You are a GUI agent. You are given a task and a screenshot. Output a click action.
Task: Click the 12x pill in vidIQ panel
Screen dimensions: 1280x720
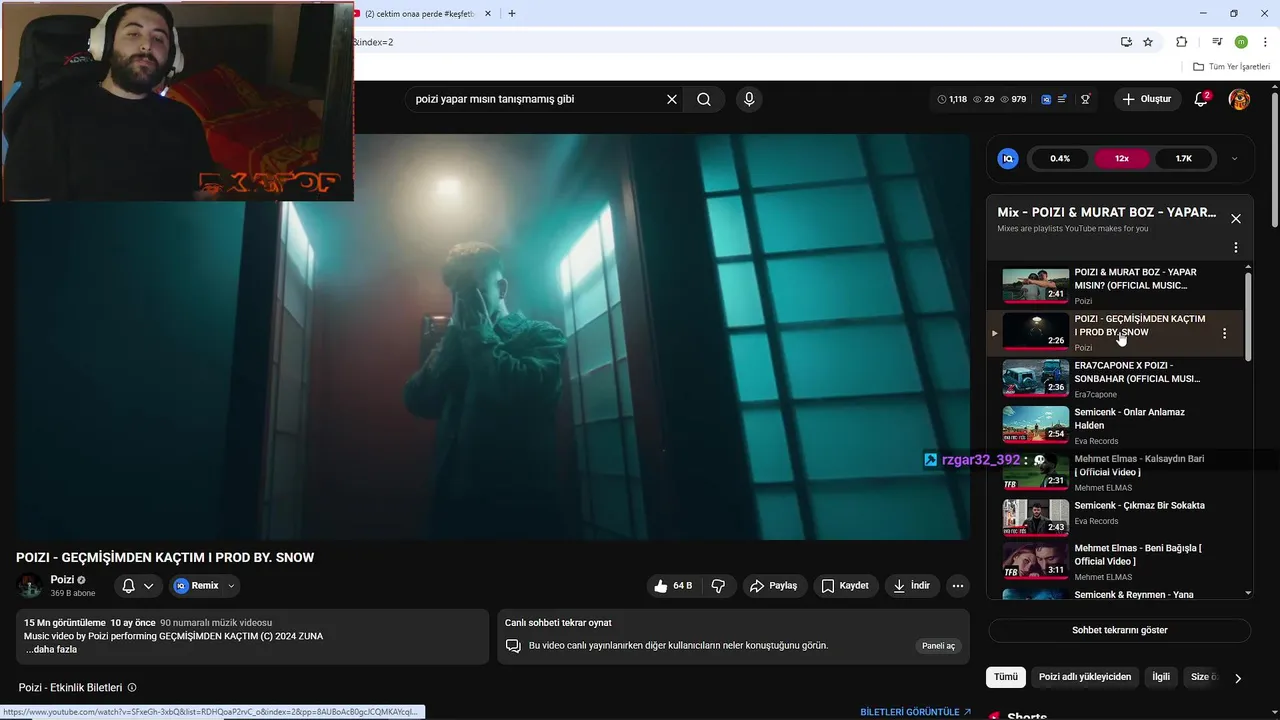click(x=1122, y=158)
